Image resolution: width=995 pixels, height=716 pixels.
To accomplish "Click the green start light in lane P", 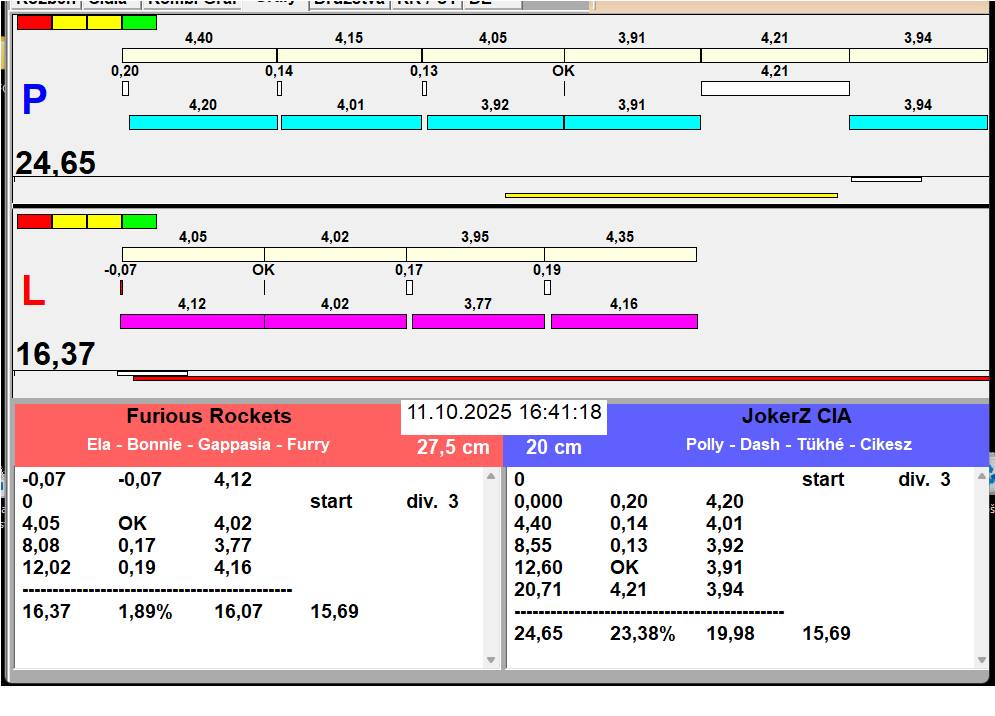I will (x=139, y=22).
